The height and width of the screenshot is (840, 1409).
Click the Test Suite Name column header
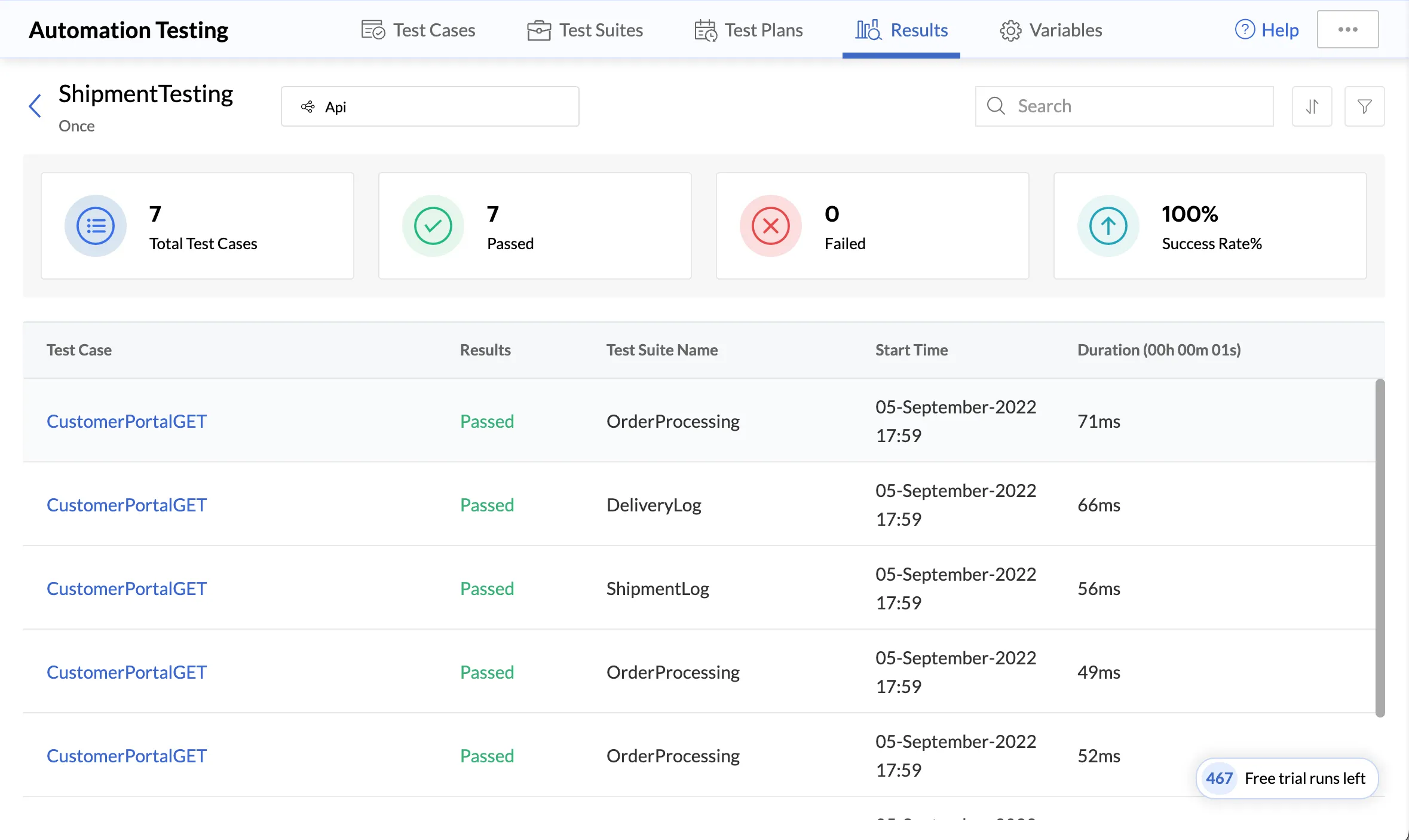point(662,350)
